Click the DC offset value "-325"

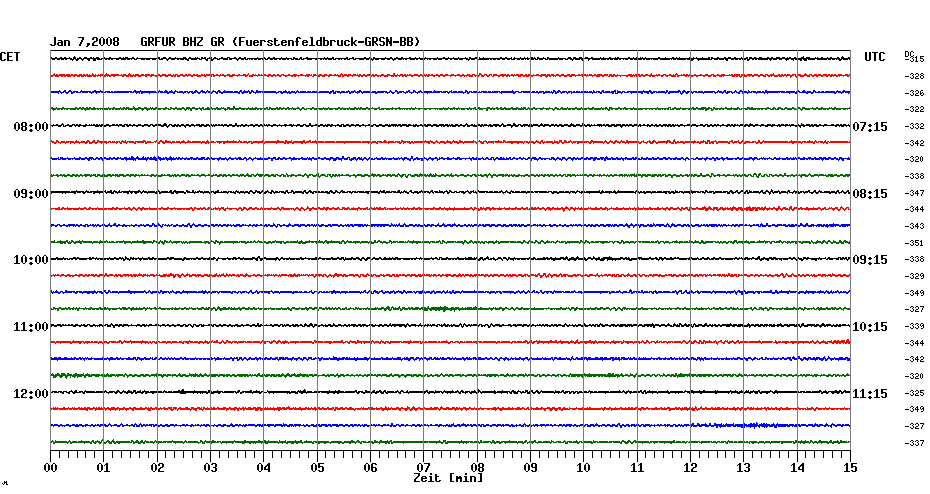pos(915,393)
